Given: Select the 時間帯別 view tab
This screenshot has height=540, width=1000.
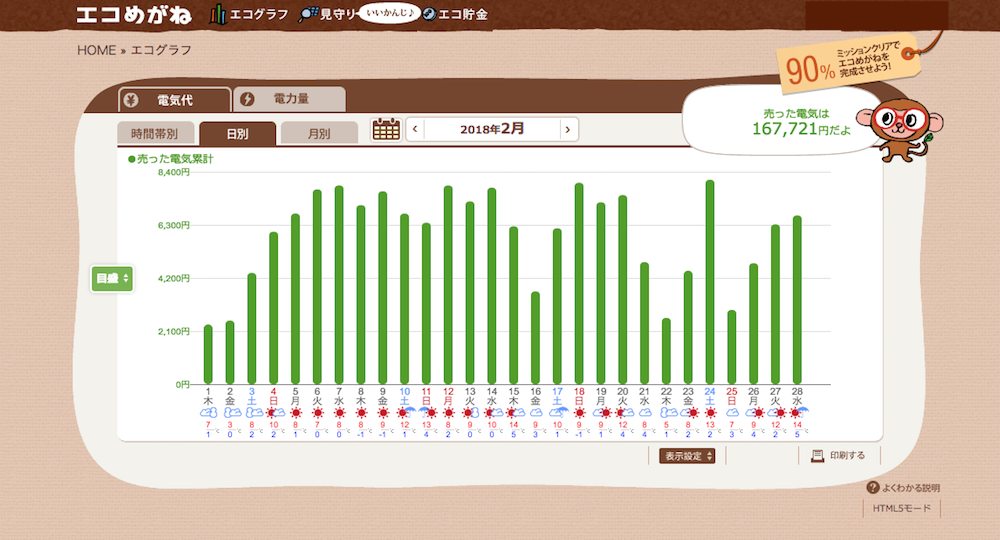Looking at the screenshot, I should [154, 134].
